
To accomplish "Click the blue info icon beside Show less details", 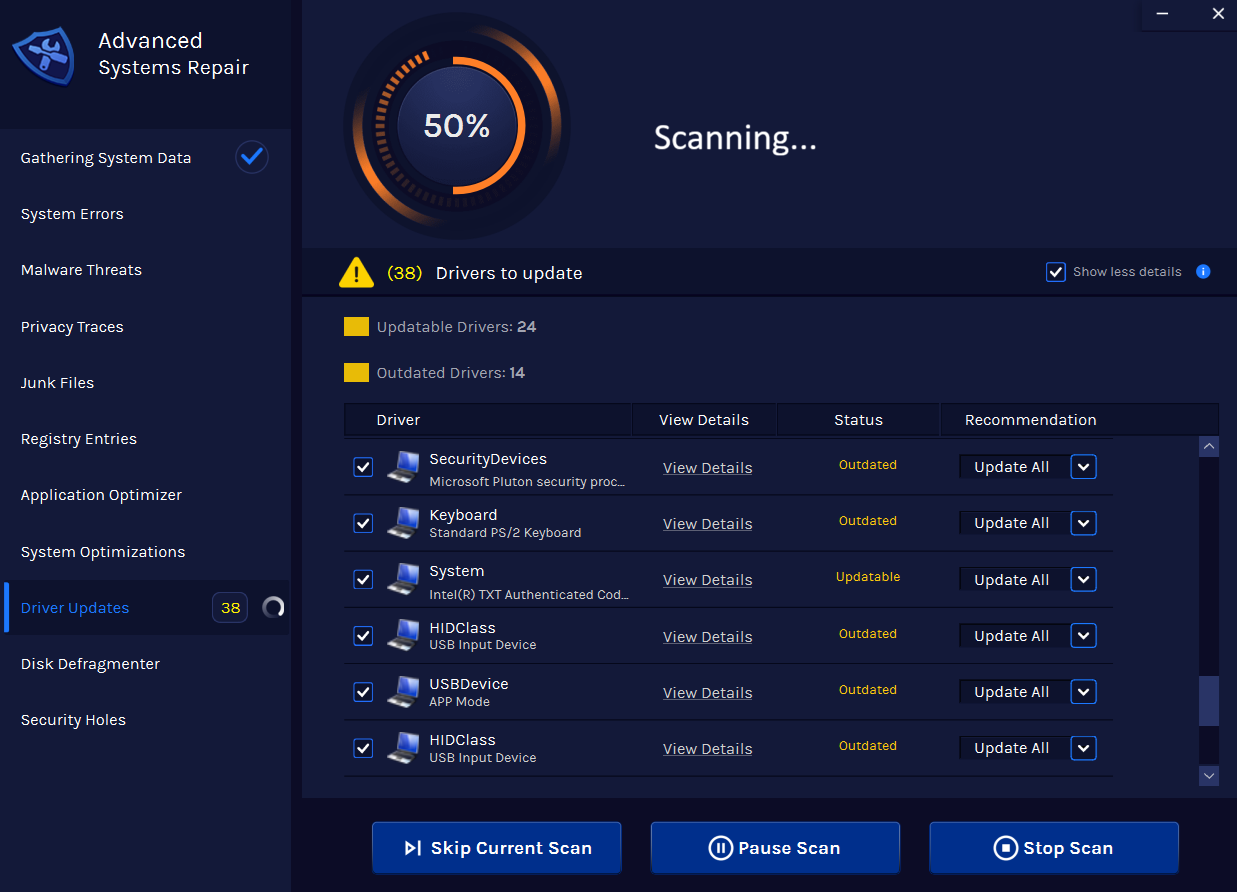I will click(1203, 272).
